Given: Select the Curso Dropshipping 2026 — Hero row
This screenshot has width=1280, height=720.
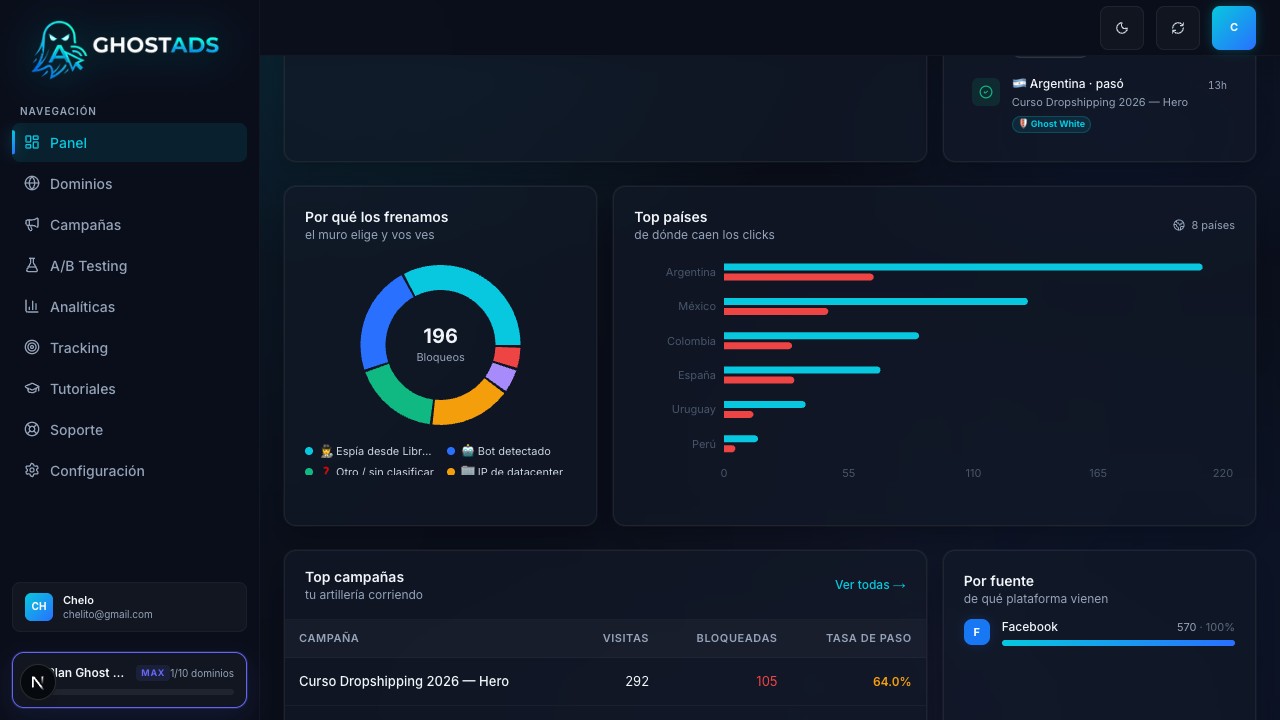Looking at the screenshot, I should [605, 681].
